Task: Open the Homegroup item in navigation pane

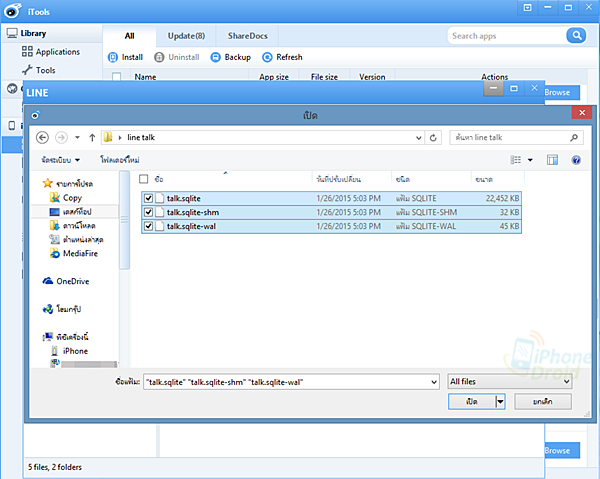Action: pyautogui.click(x=62, y=309)
